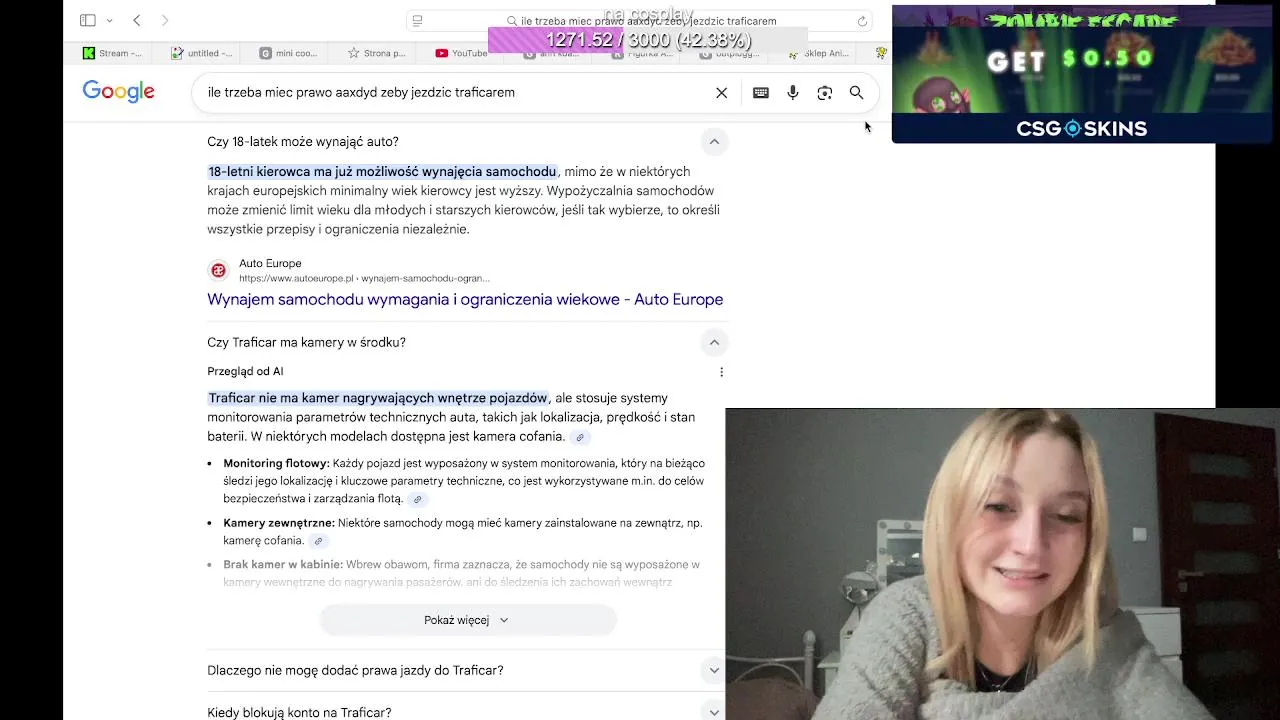Click 'Pokaż więcej' button
The image size is (1280, 720).
tap(467, 620)
